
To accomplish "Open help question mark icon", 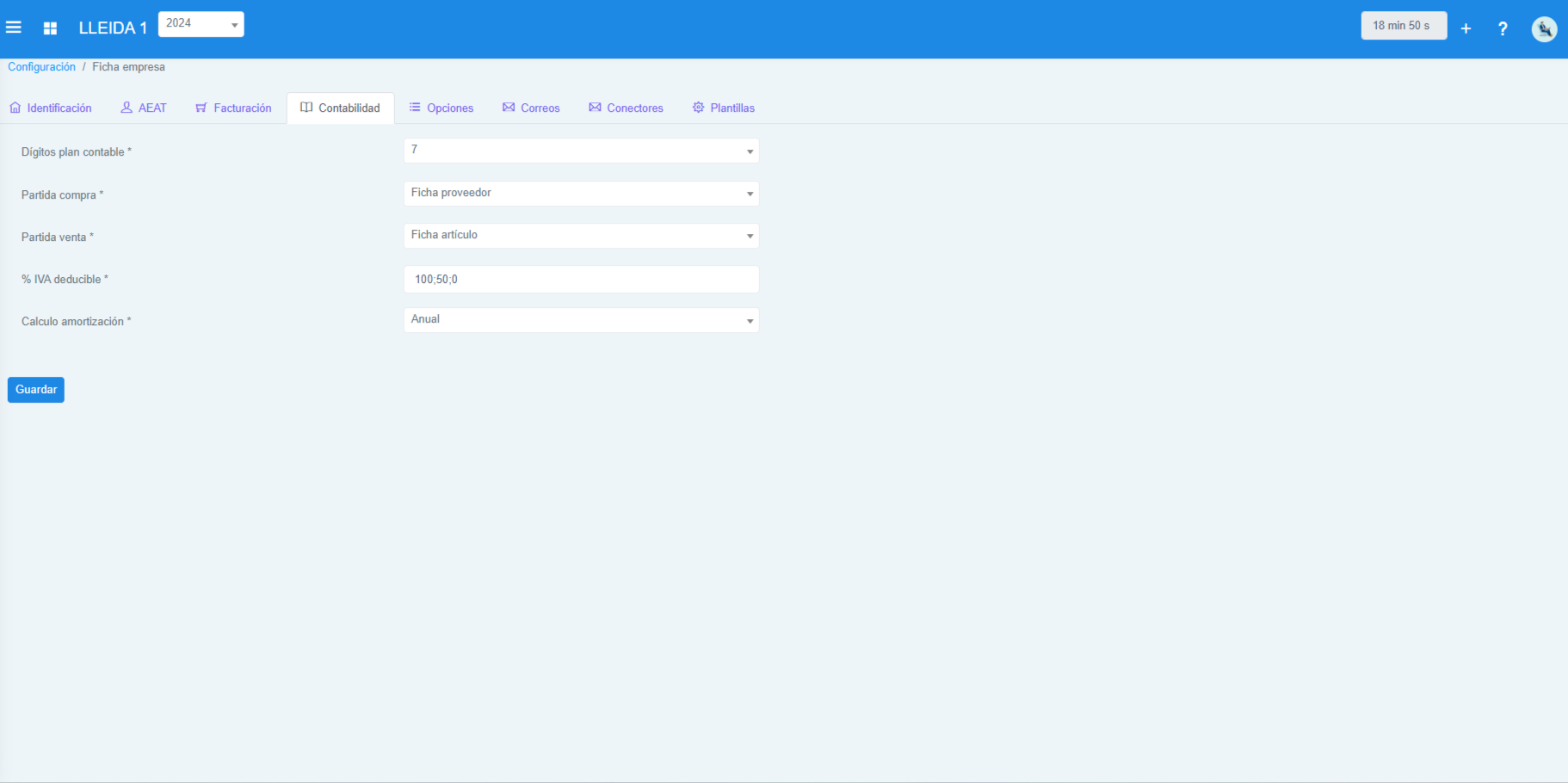I will [x=1503, y=28].
